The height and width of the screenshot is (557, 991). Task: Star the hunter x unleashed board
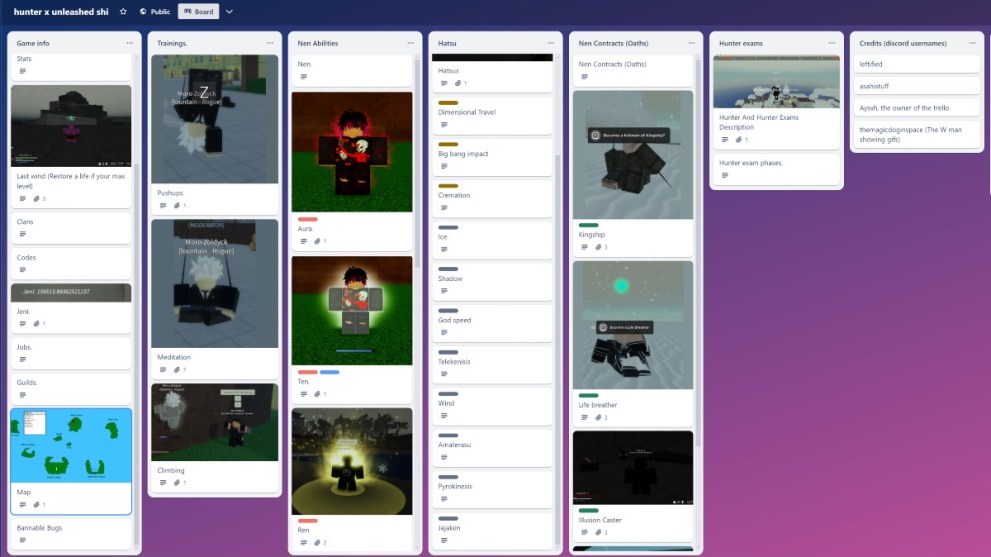pyautogui.click(x=123, y=12)
